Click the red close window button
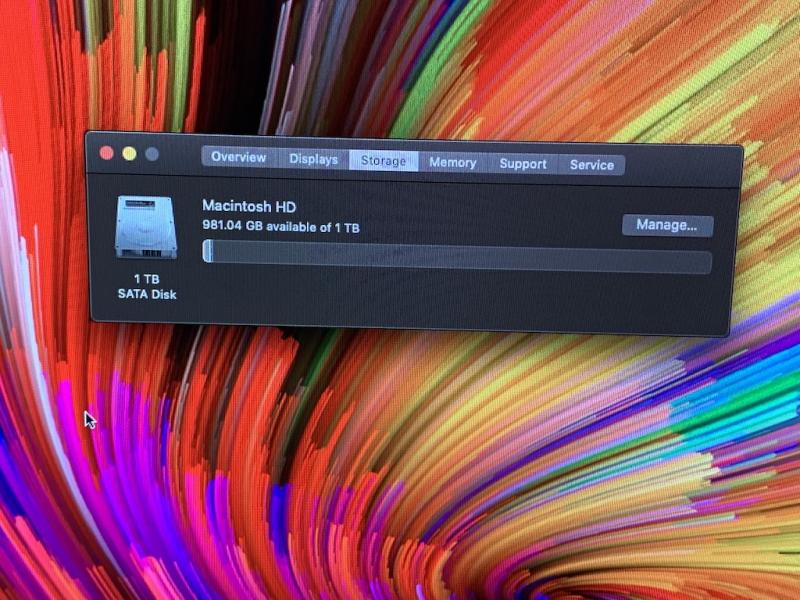Viewport: 800px width, 600px height. [107, 153]
